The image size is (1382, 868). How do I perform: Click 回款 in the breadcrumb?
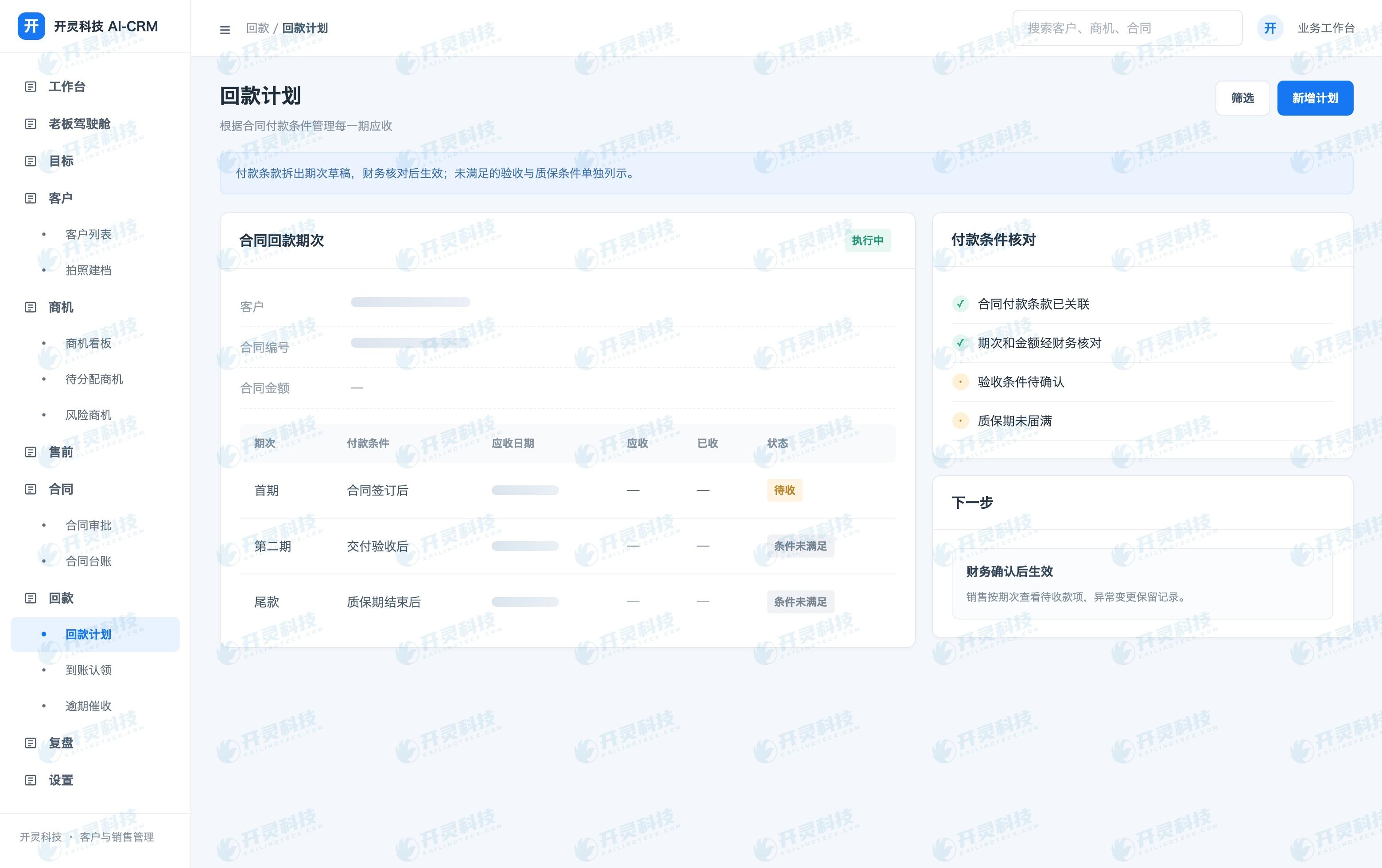coord(258,28)
